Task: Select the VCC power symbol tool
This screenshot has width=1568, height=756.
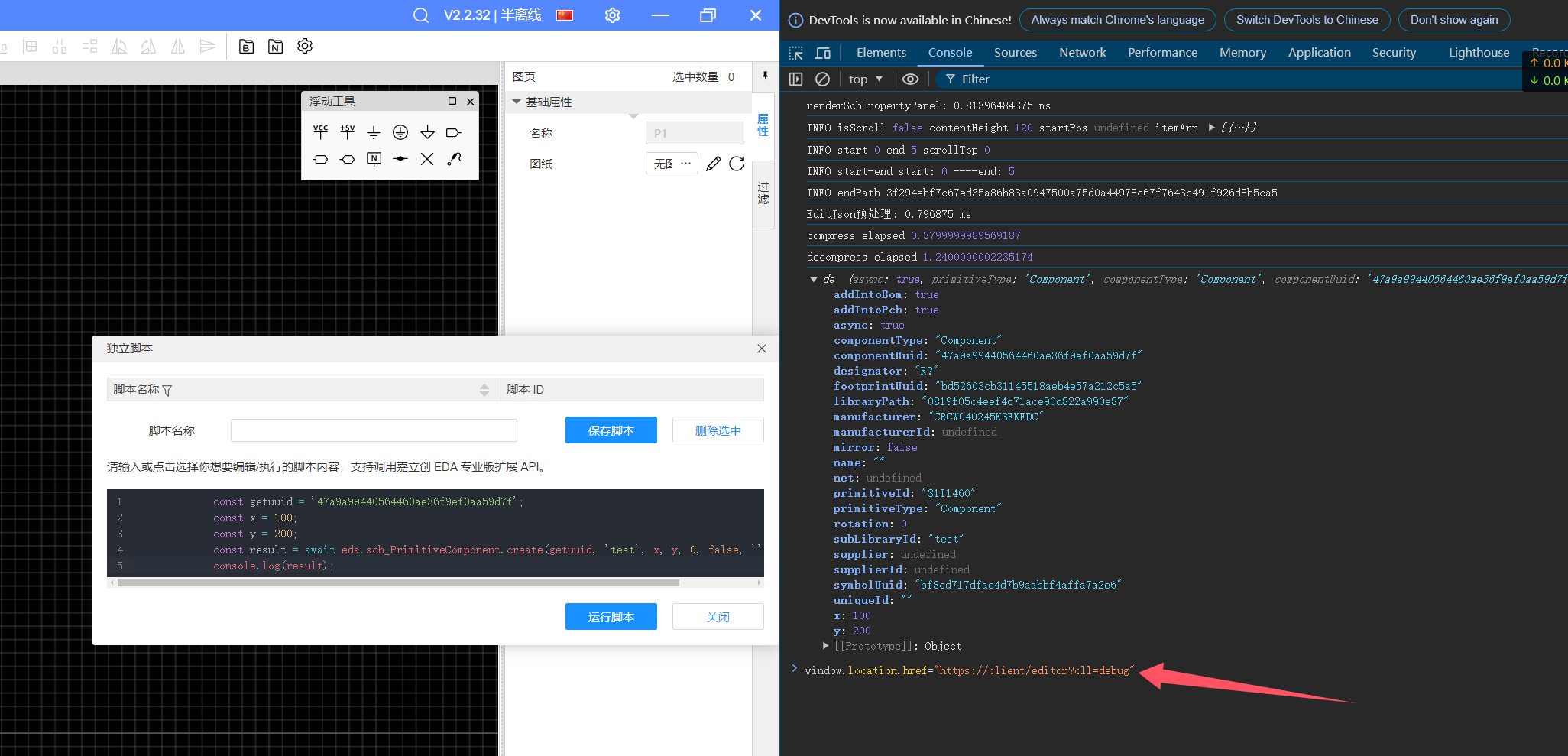Action: (320, 132)
